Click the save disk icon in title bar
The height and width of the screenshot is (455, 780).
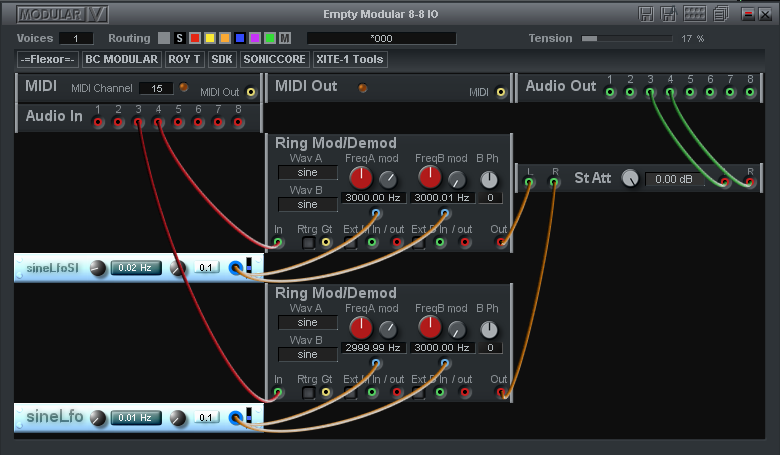point(647,14)
